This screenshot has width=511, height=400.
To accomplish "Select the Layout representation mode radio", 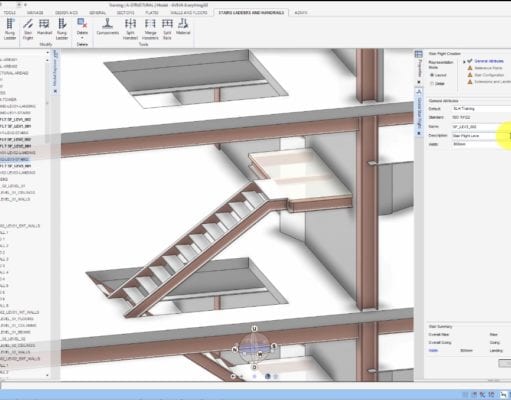I will (x=432, y=75).
